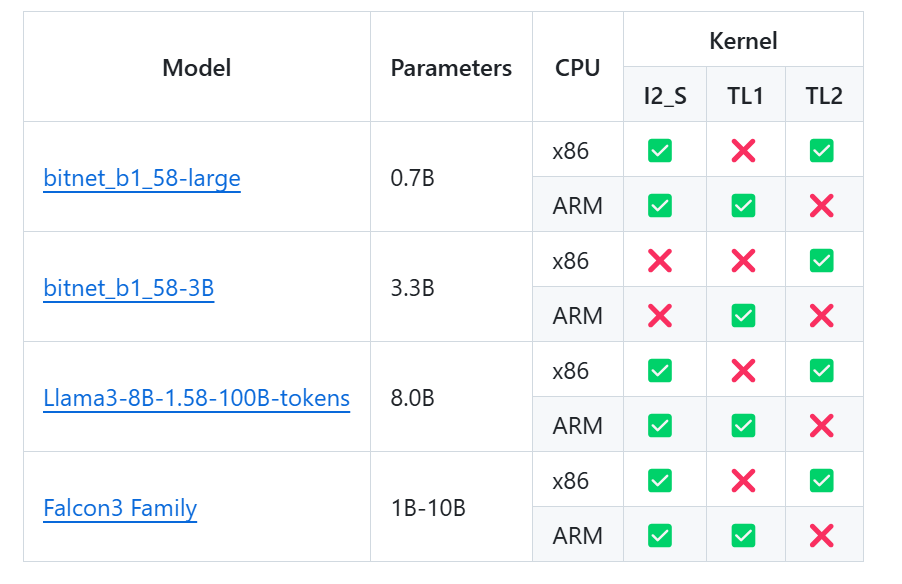Open the bitnet_b1_58-large model link
Screen dimensions: 902x584
(142, 178)
